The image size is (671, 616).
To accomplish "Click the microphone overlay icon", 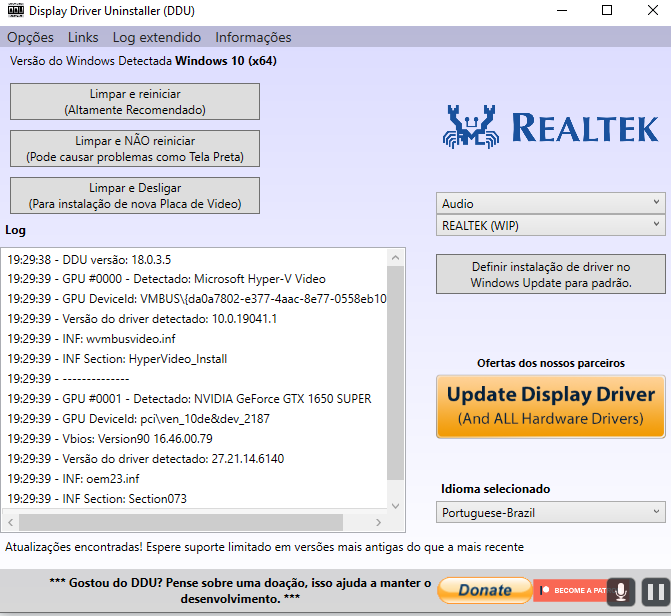I will (621, 592).
